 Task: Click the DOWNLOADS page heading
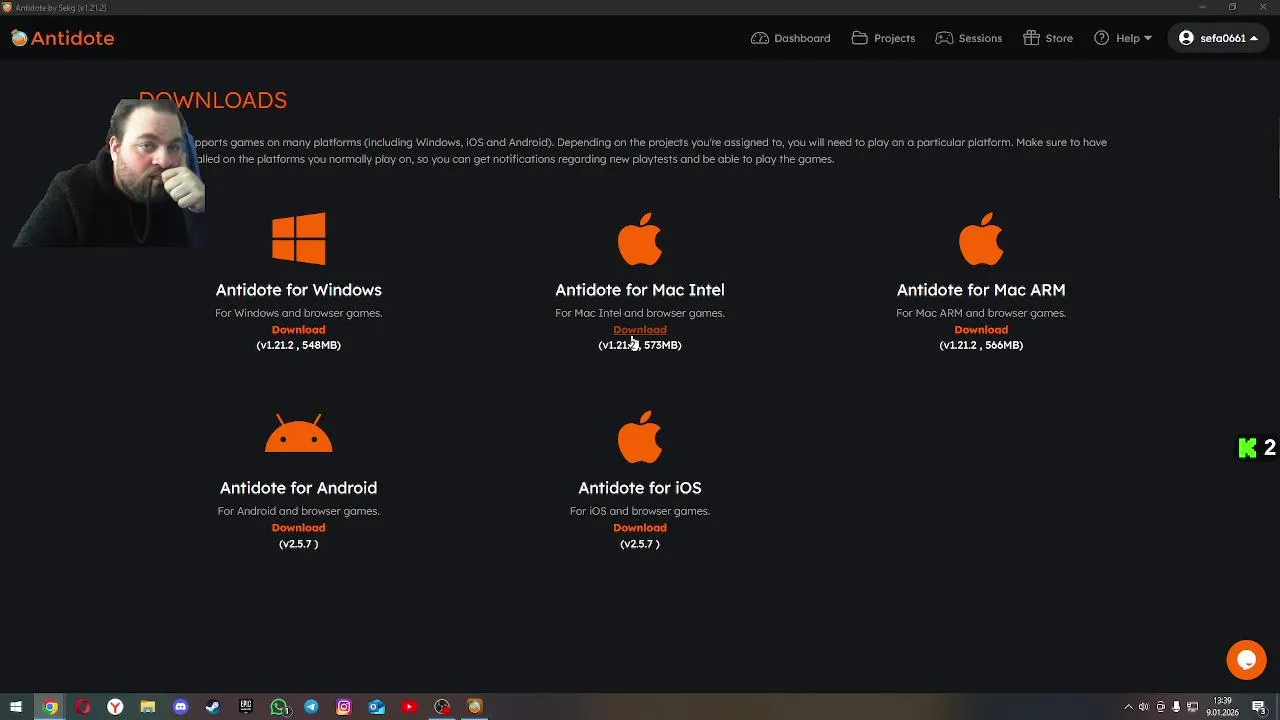[212, 100]
